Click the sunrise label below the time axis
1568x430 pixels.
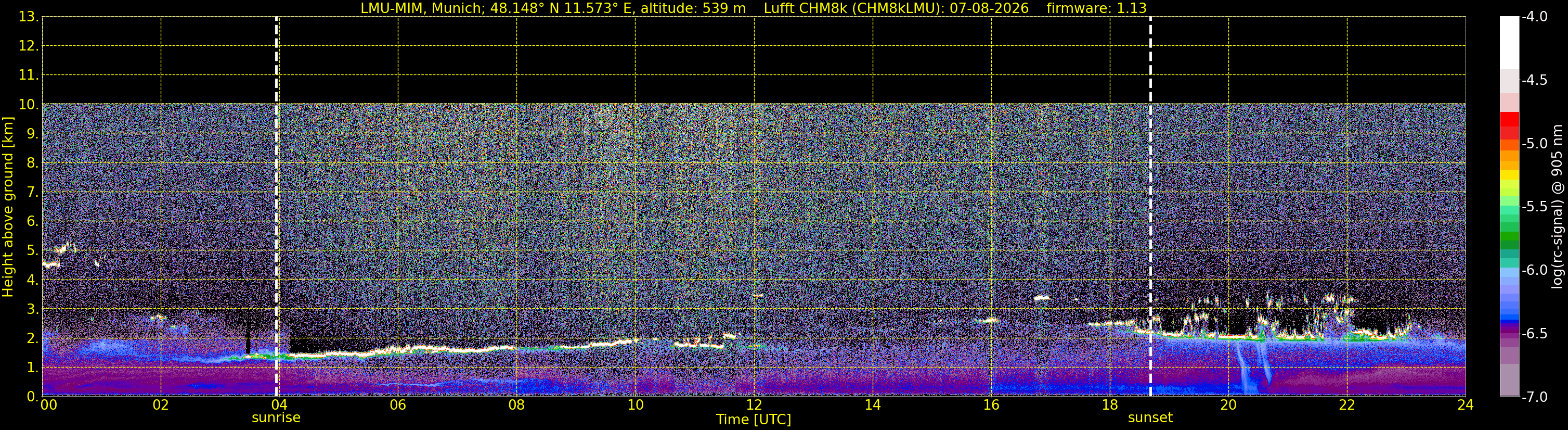pos(276,417)
